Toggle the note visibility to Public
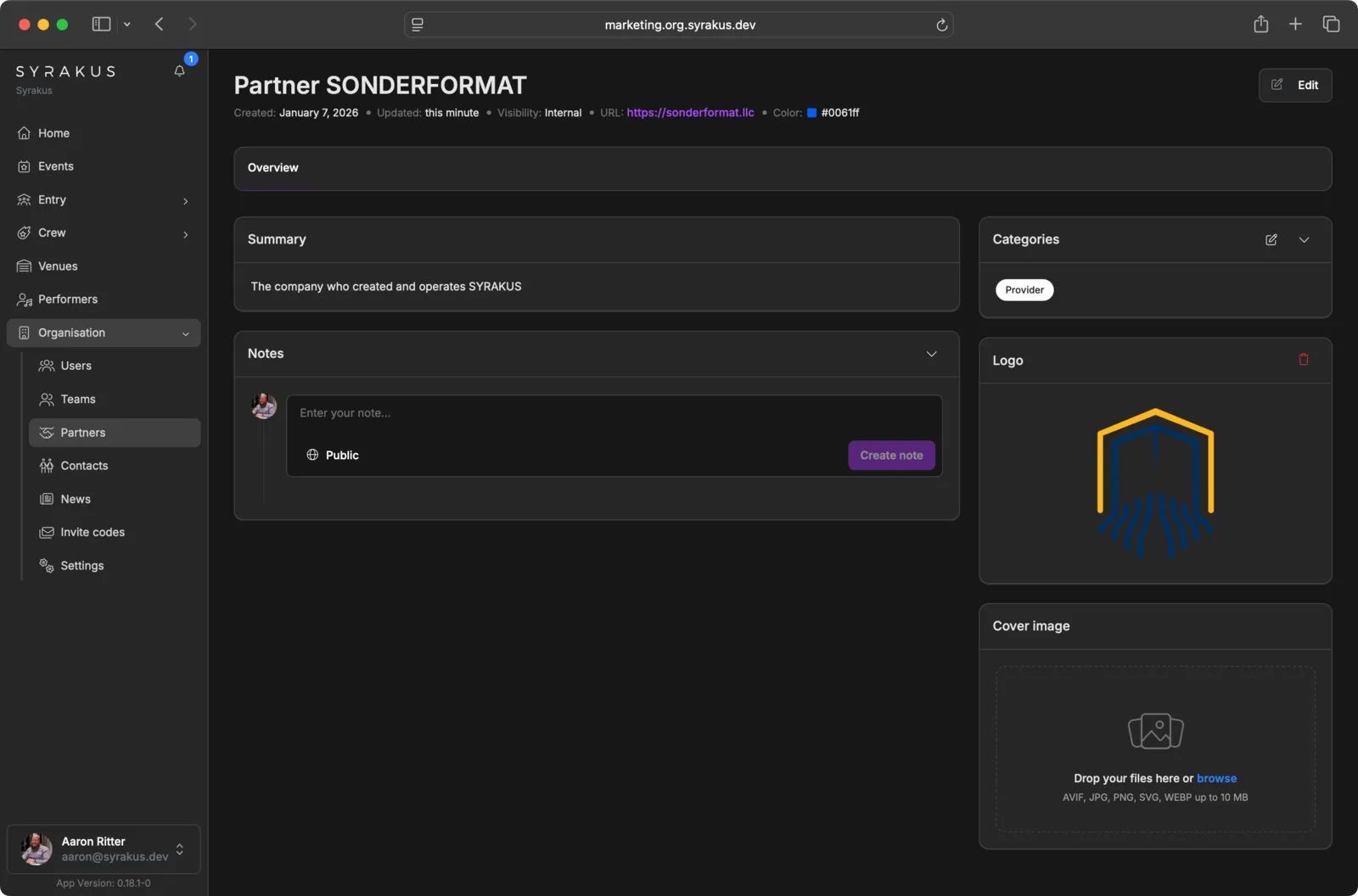The image size is (1358, 896). click(x=332, y=455)
